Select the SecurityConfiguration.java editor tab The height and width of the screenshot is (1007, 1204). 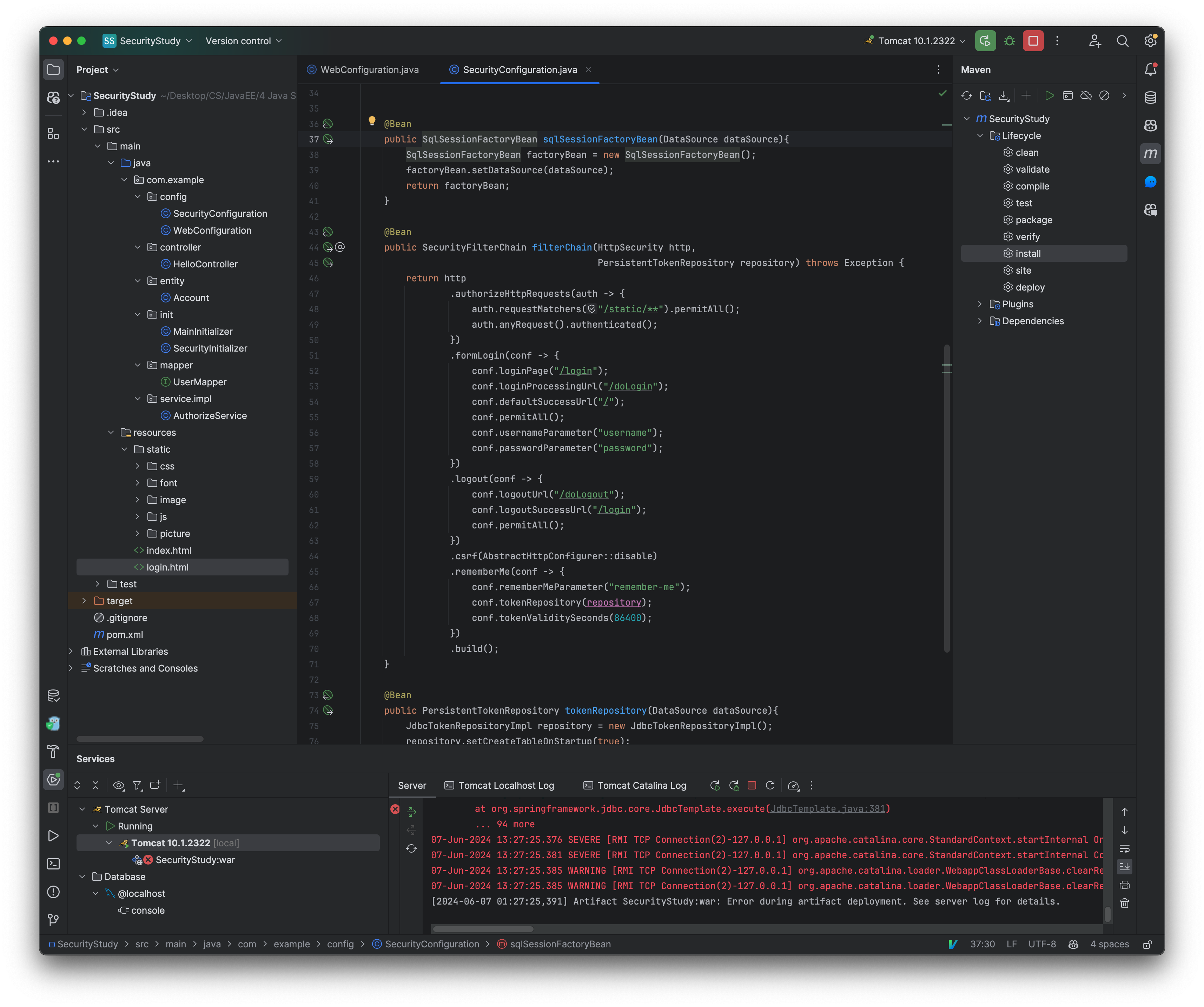tap(520, 69)
